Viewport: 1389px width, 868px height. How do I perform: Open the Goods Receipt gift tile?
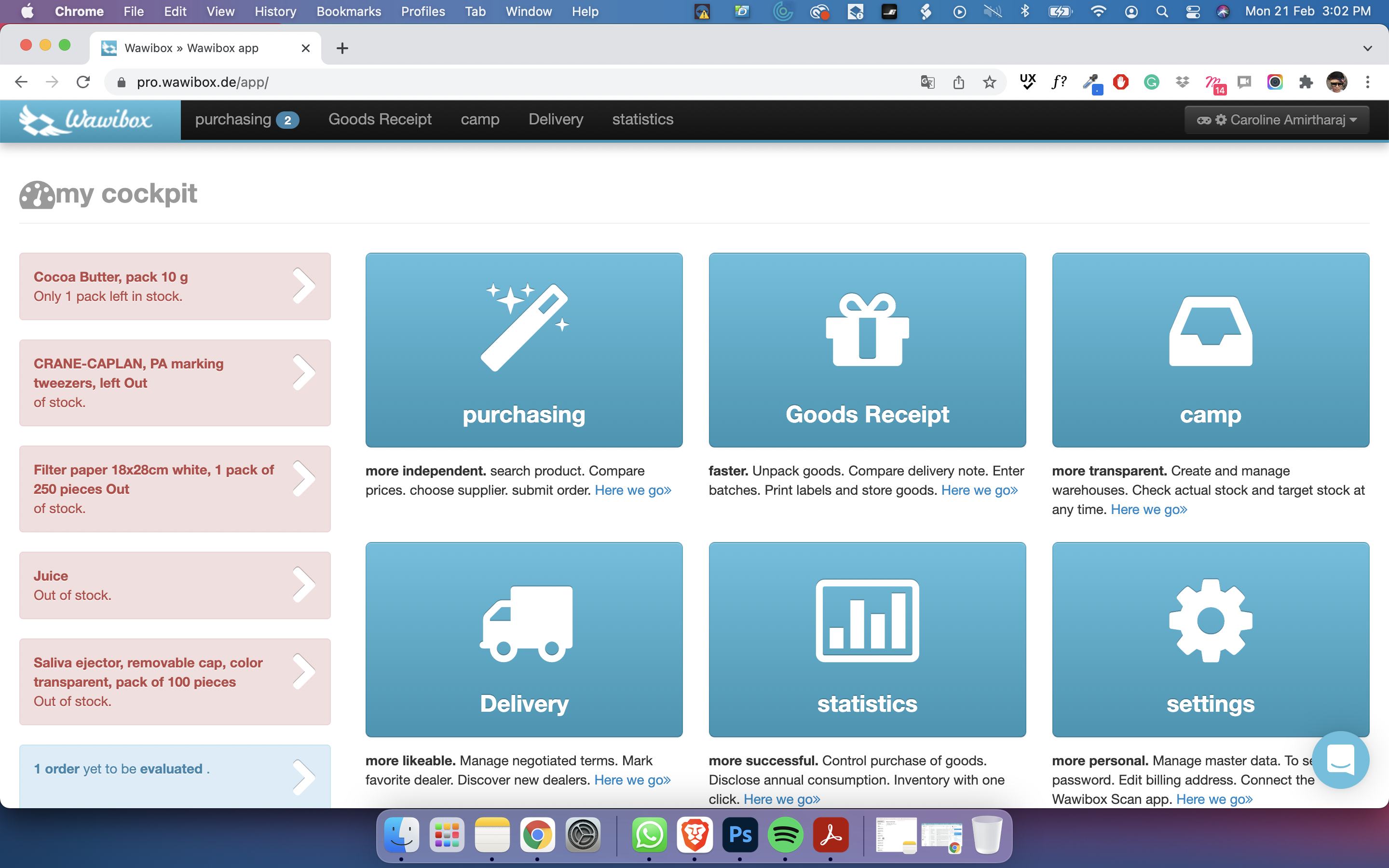[x=867, y=350]
